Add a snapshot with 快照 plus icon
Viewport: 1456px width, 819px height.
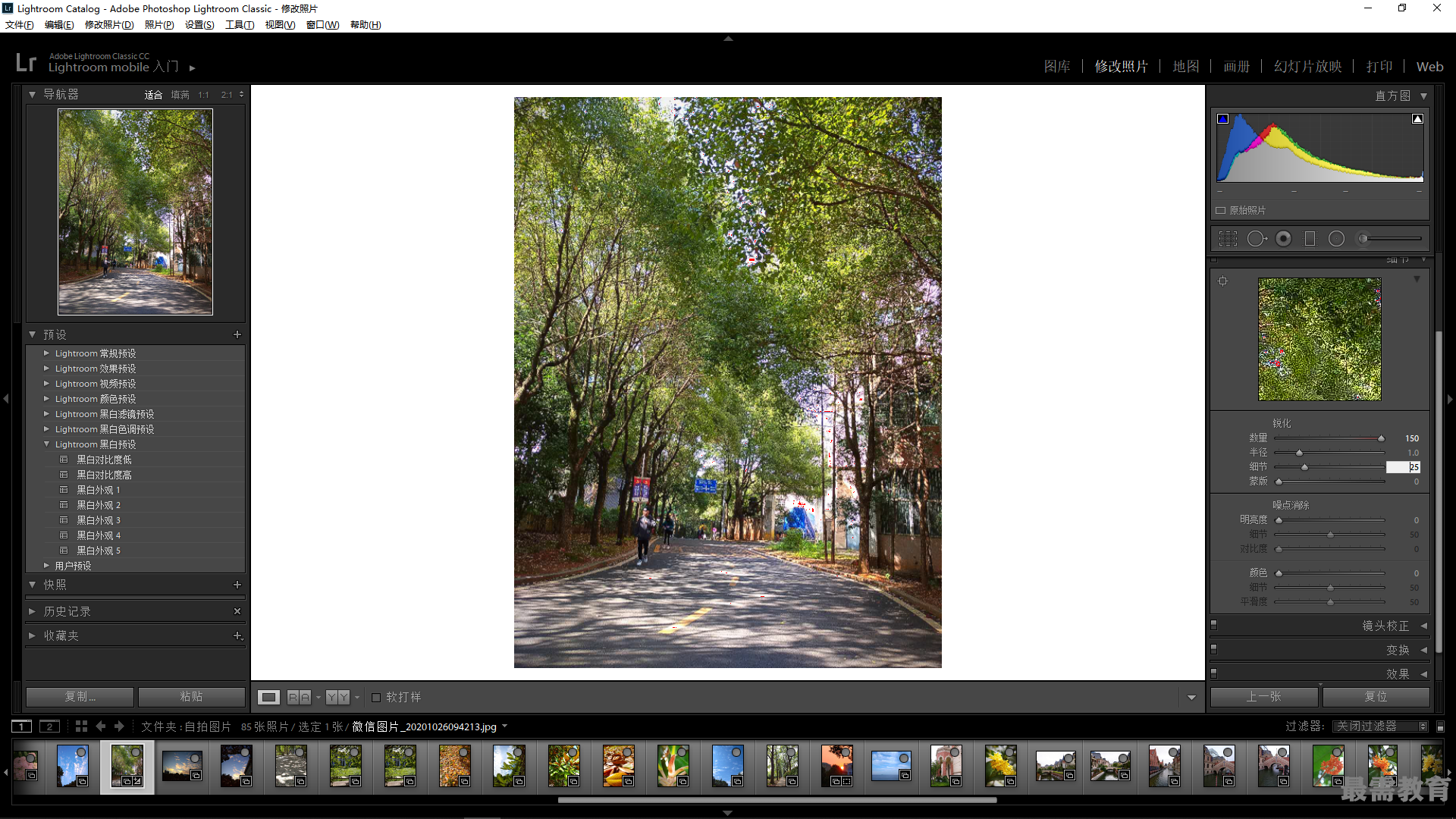(237, 585)
